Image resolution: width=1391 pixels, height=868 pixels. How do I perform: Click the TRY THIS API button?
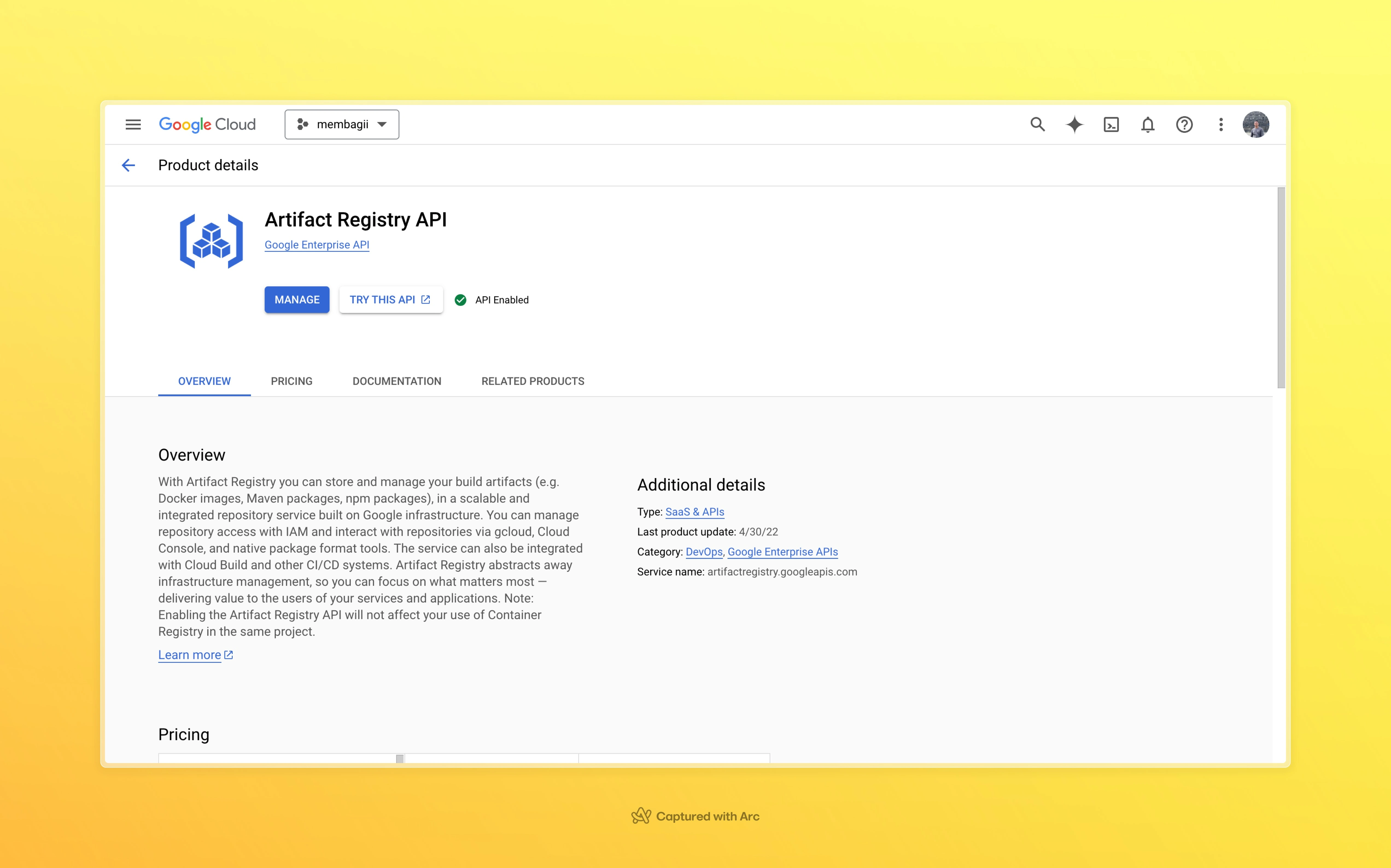coord(390,300)
